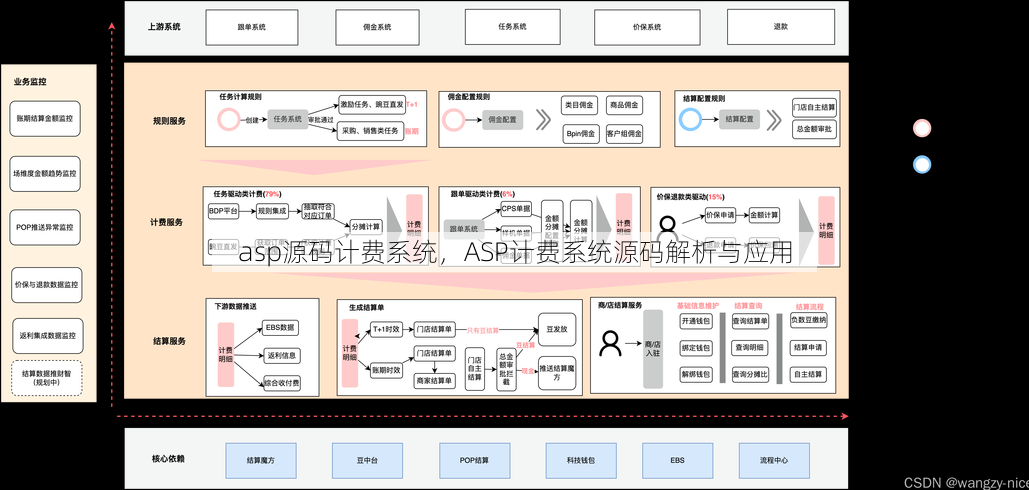Select the 绑定钱包 box
The image size is (1029, 490).
click(696, 348)
